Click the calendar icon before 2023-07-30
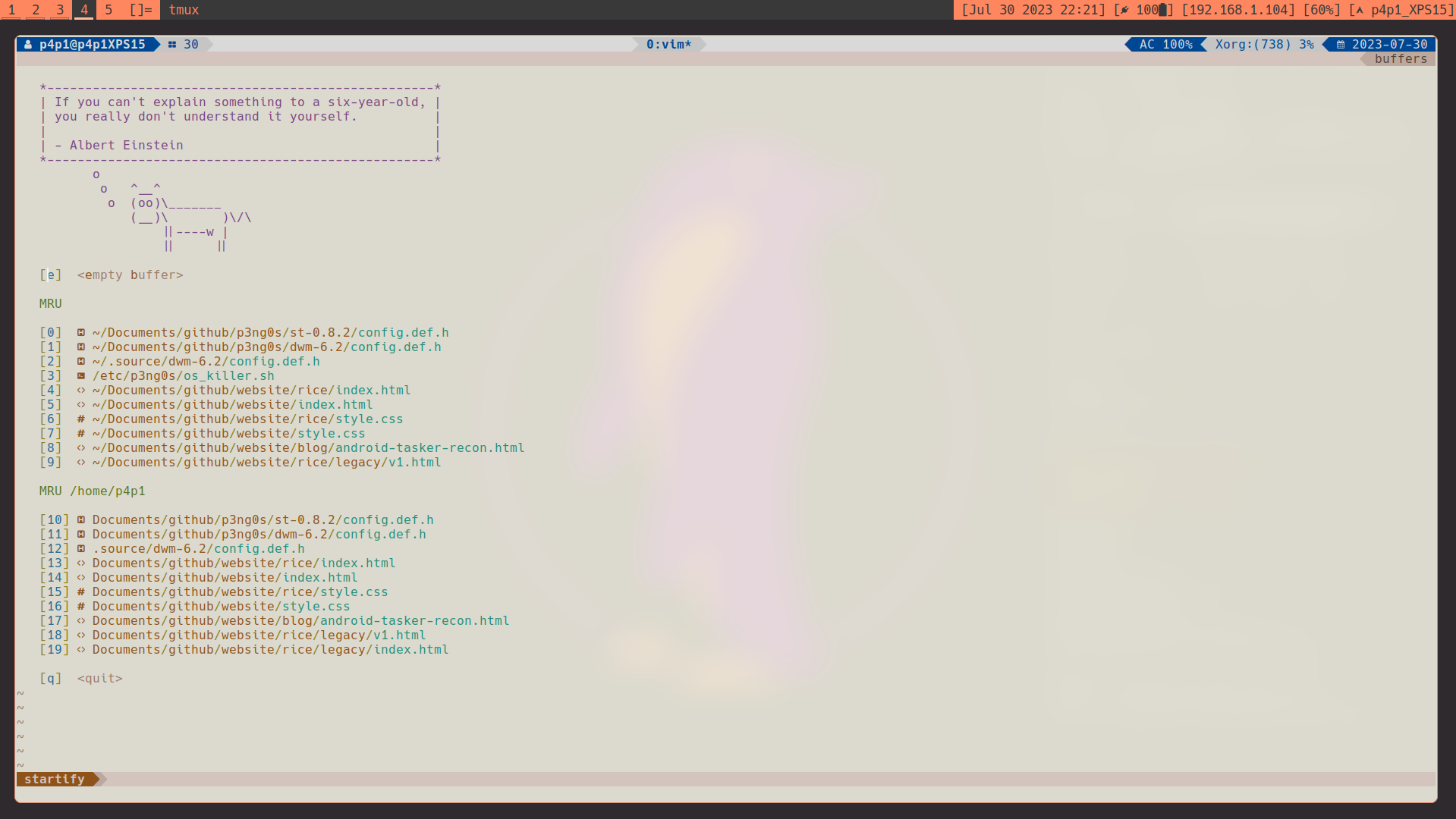This screenshot has height=819, width=1456. click(x=1341, y=45)
